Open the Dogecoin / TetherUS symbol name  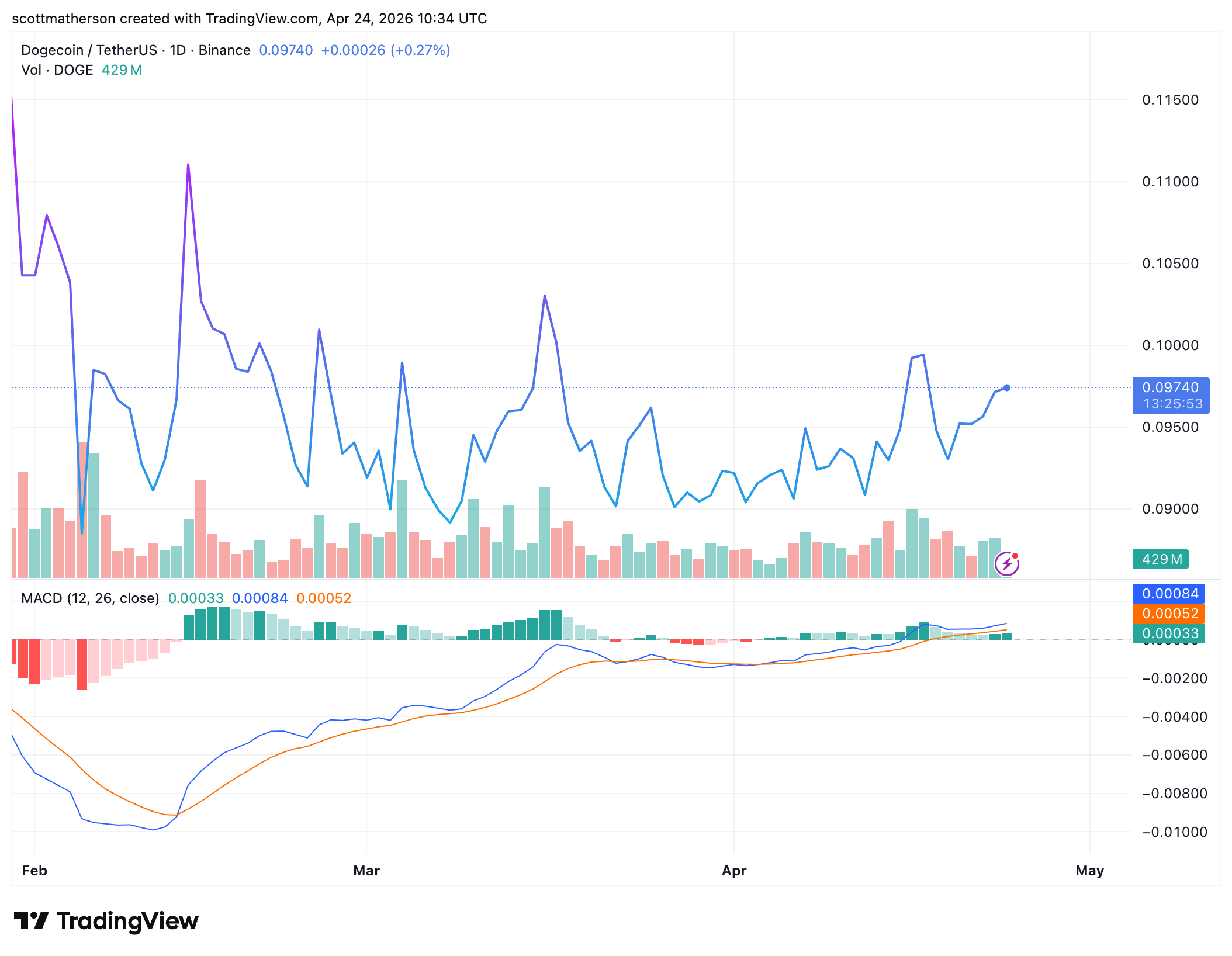click(88, 50)
